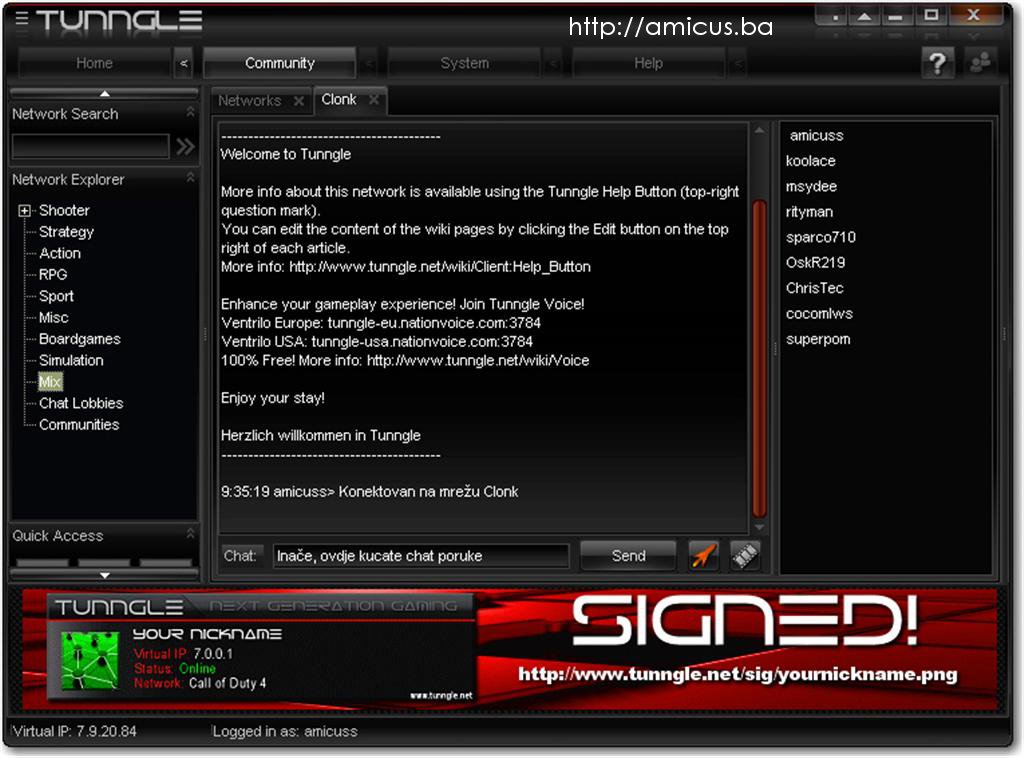Open the Tunngle help question mark

[x=938, y=63]
